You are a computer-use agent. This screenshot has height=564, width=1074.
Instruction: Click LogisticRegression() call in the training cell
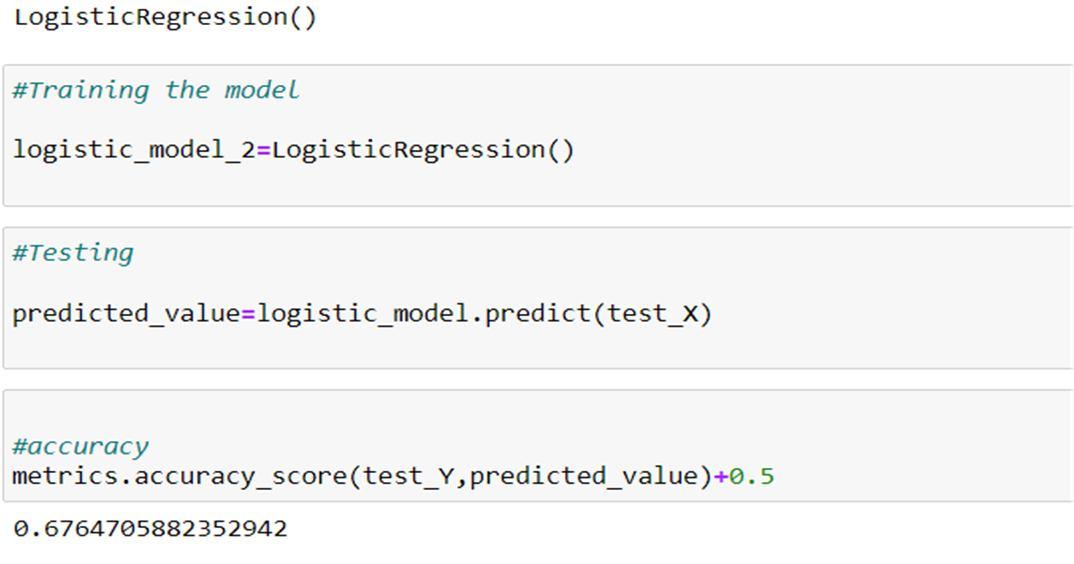(423, 149)
